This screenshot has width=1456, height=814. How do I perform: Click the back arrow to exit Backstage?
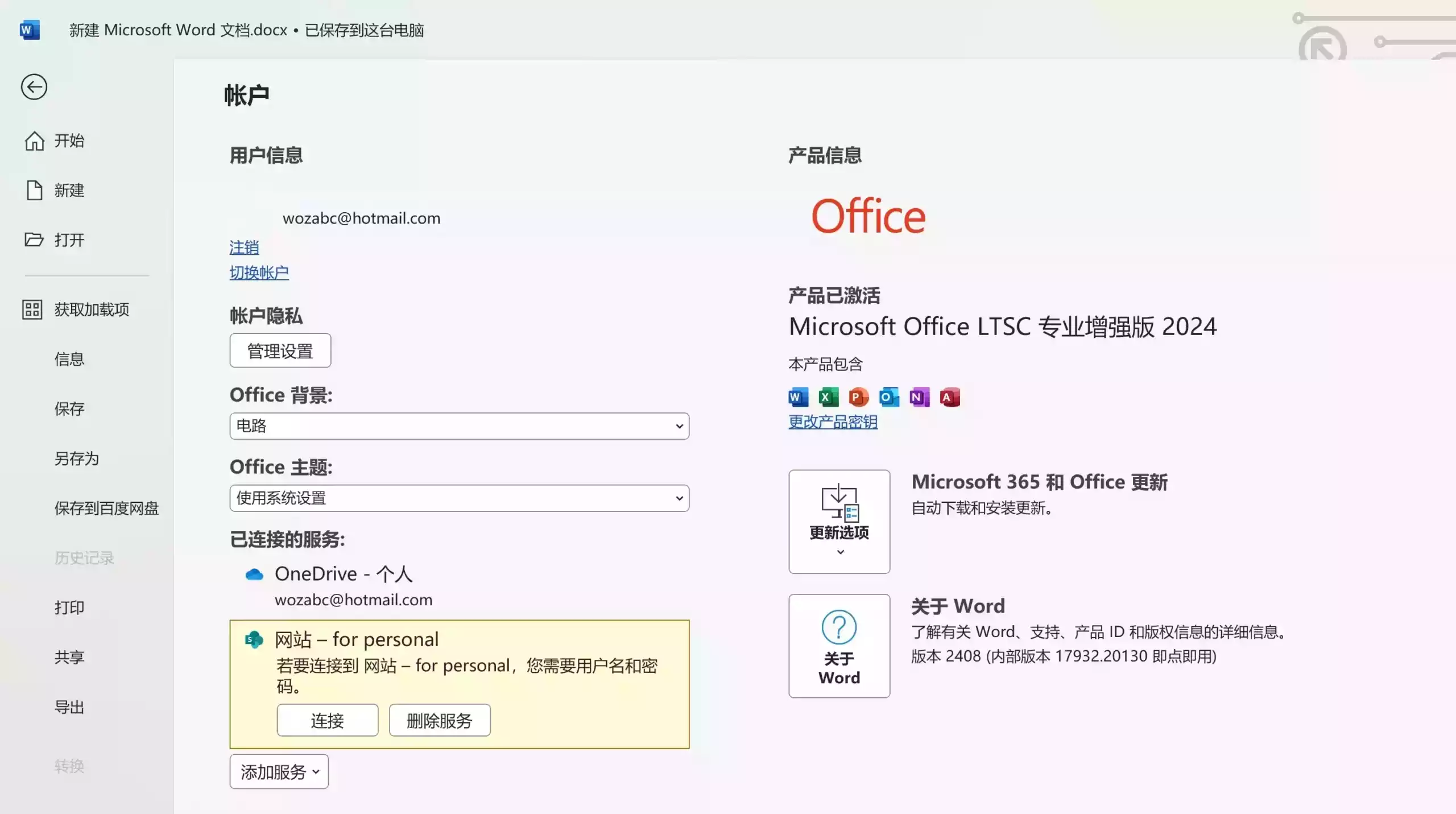[34, 87]
